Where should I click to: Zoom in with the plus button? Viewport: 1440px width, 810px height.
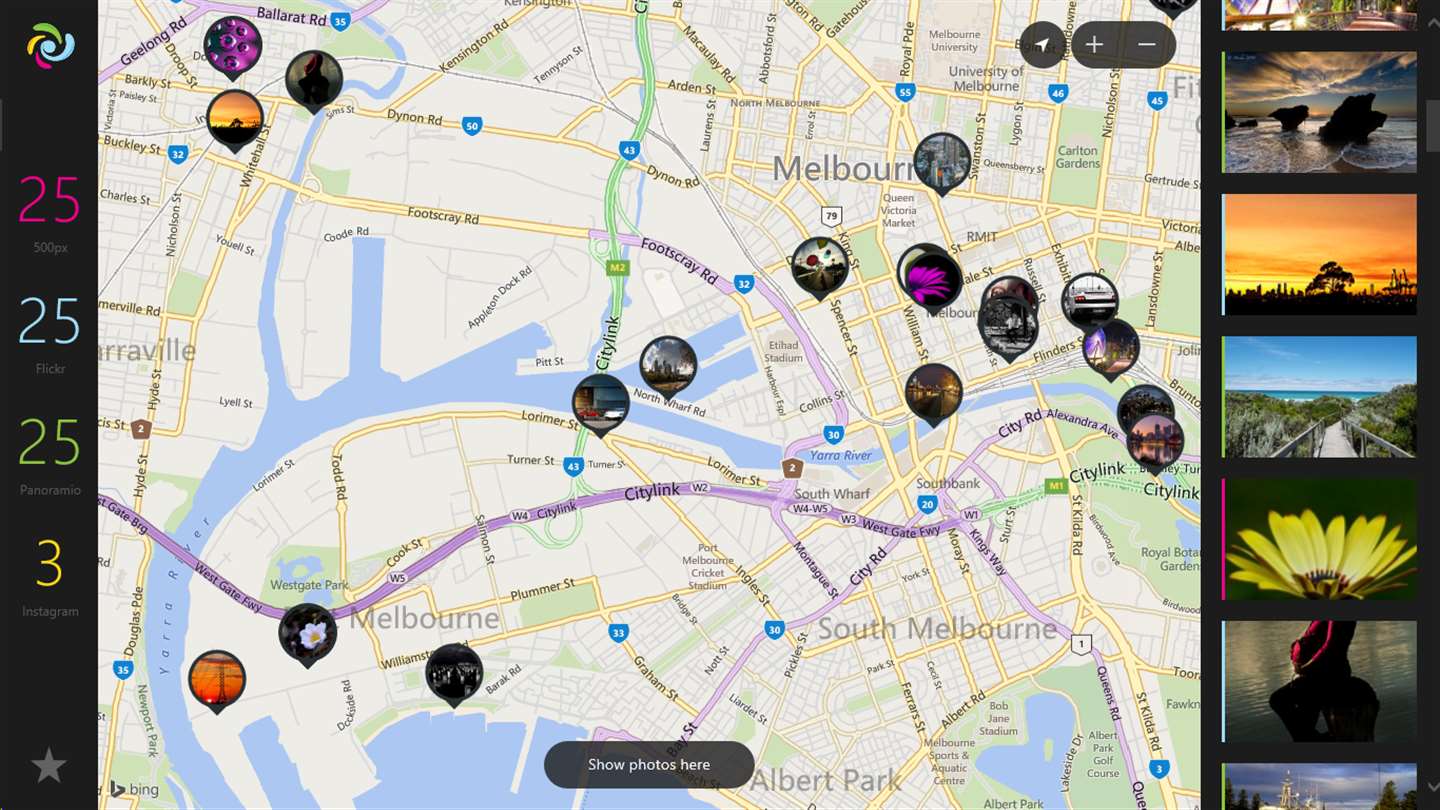pos(1094,45)
